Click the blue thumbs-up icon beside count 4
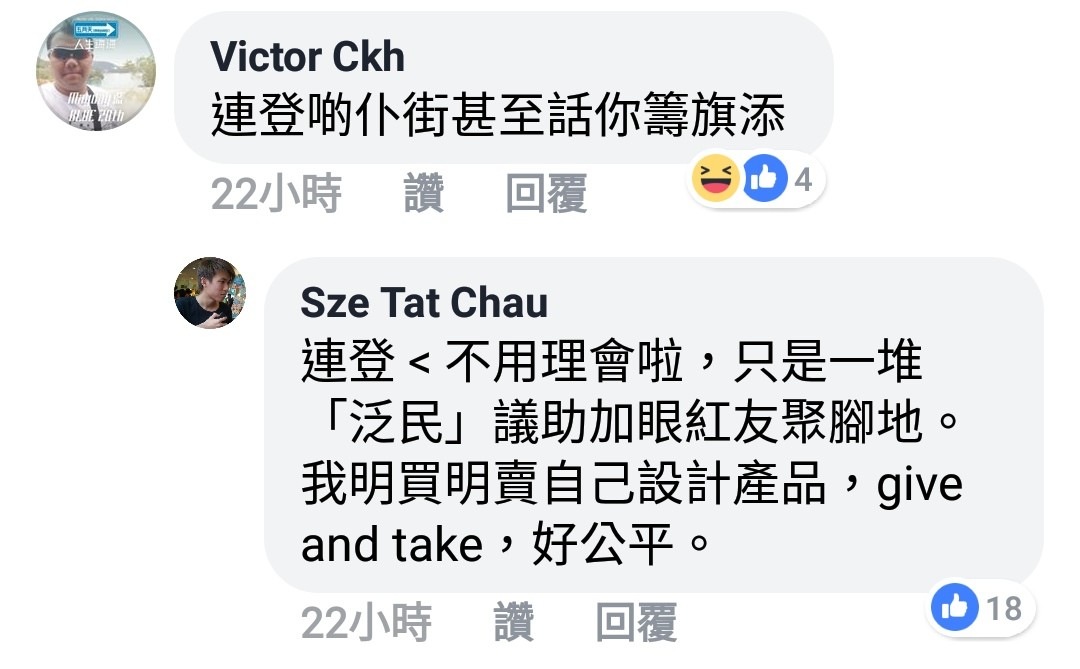The width and height of the screenshot is (1080, 669). (764, 178)
